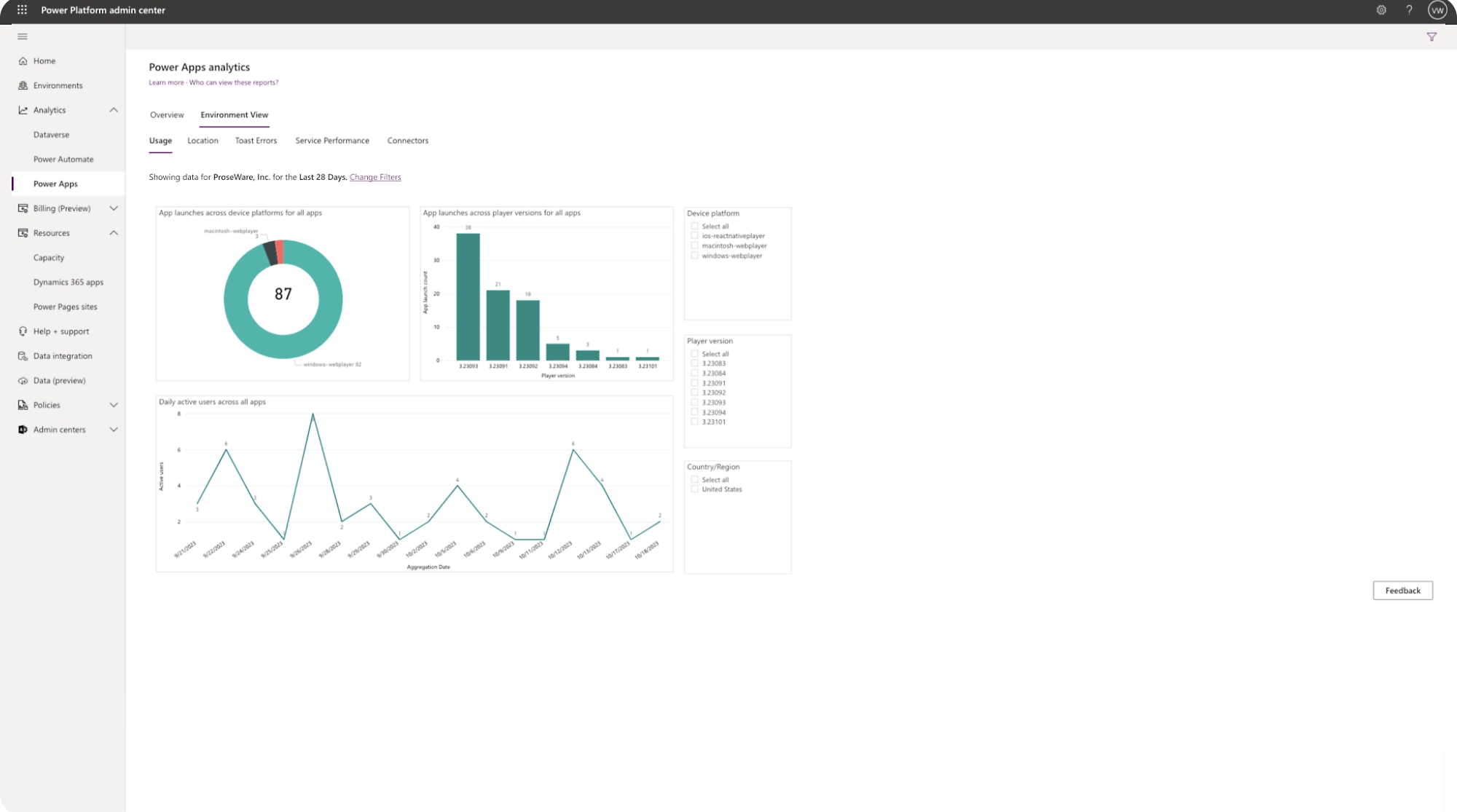Click the Change Filters link
The image size is (1457, 812).
pyautogui.click(x=374, y=177)
